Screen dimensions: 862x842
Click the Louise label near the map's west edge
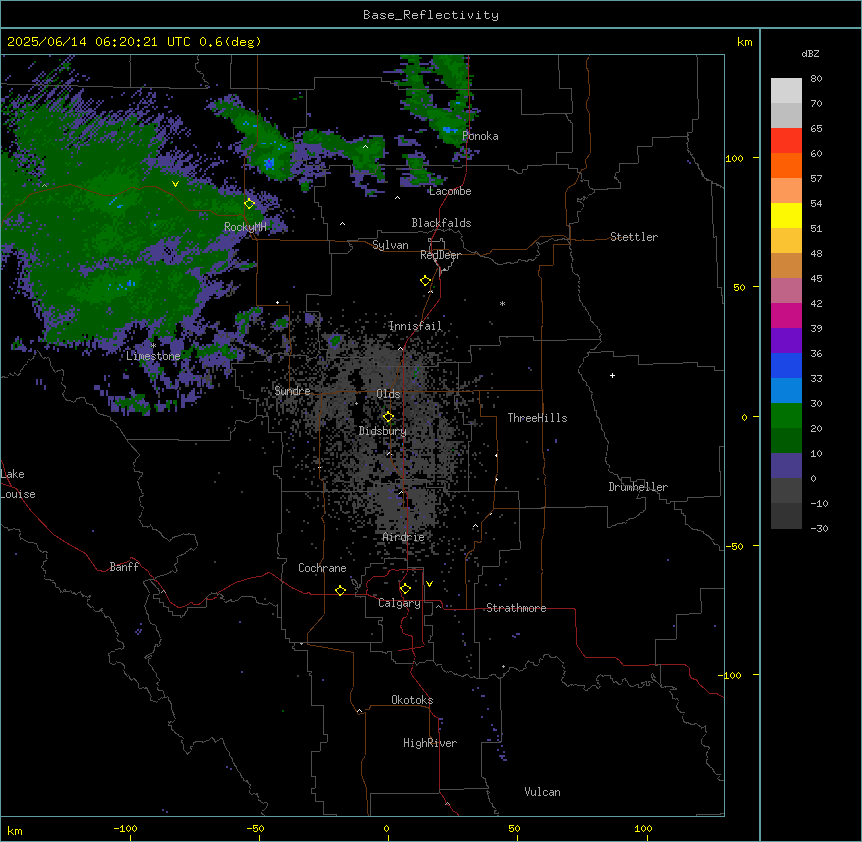tap(18, 494)
